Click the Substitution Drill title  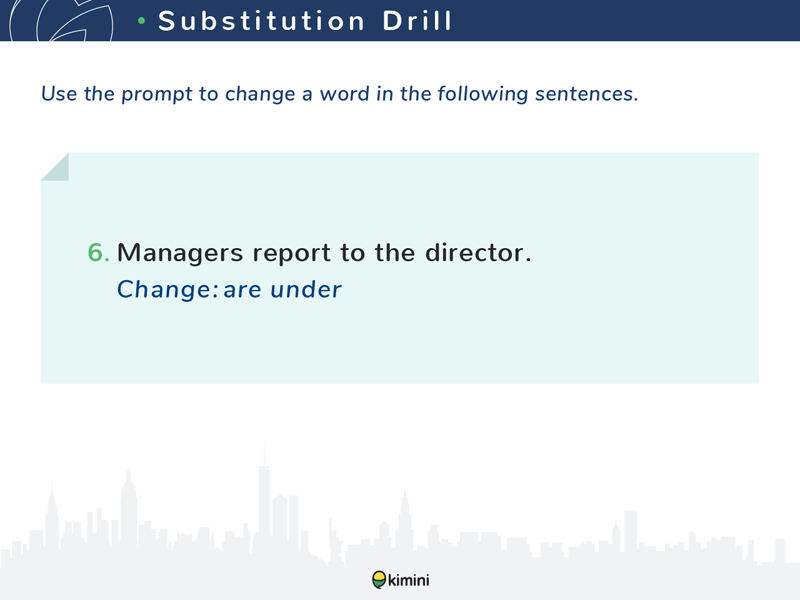pyautogui.click(x=305, y=21)
